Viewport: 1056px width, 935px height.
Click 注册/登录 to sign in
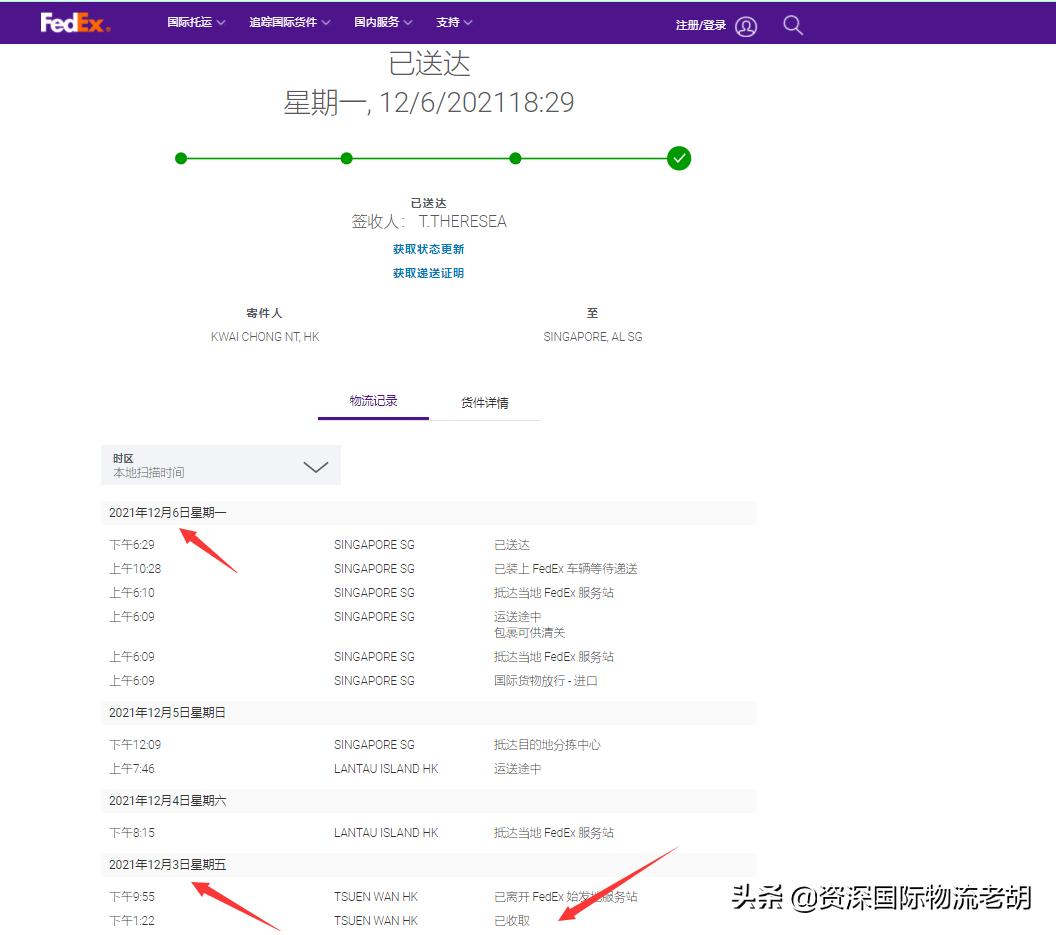pyautogui.click(x=702, y=25)
